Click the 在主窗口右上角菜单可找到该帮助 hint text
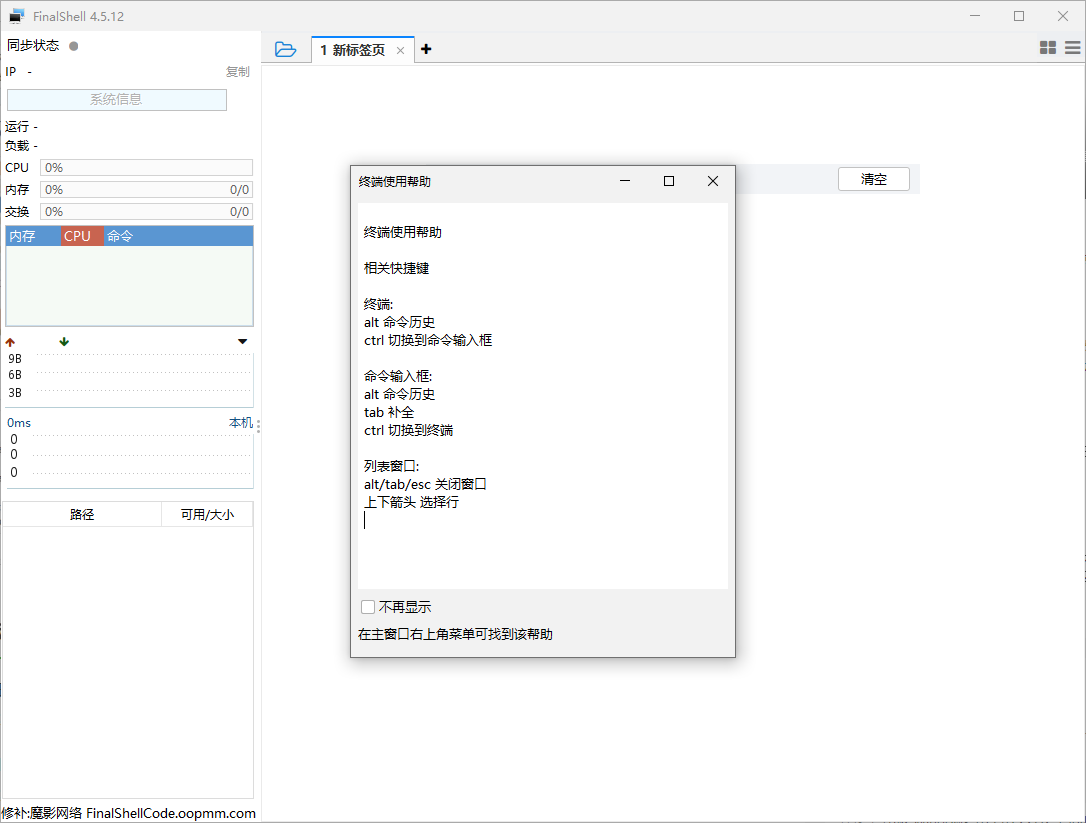The width and height of the screenshot is (1086, 823). [x=455, y=634]
